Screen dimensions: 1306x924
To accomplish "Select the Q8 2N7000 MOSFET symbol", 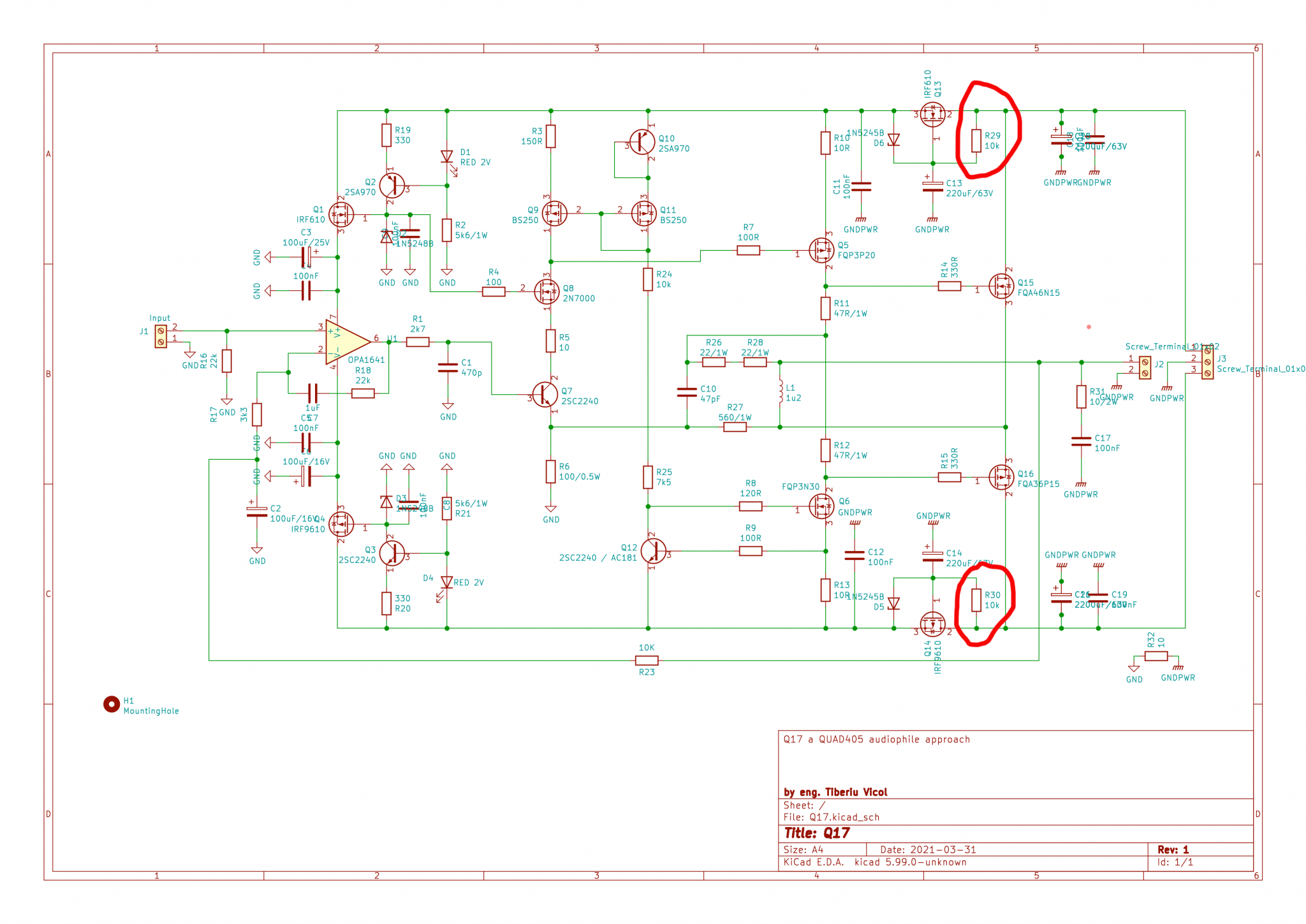I will (x=547, y=291).
